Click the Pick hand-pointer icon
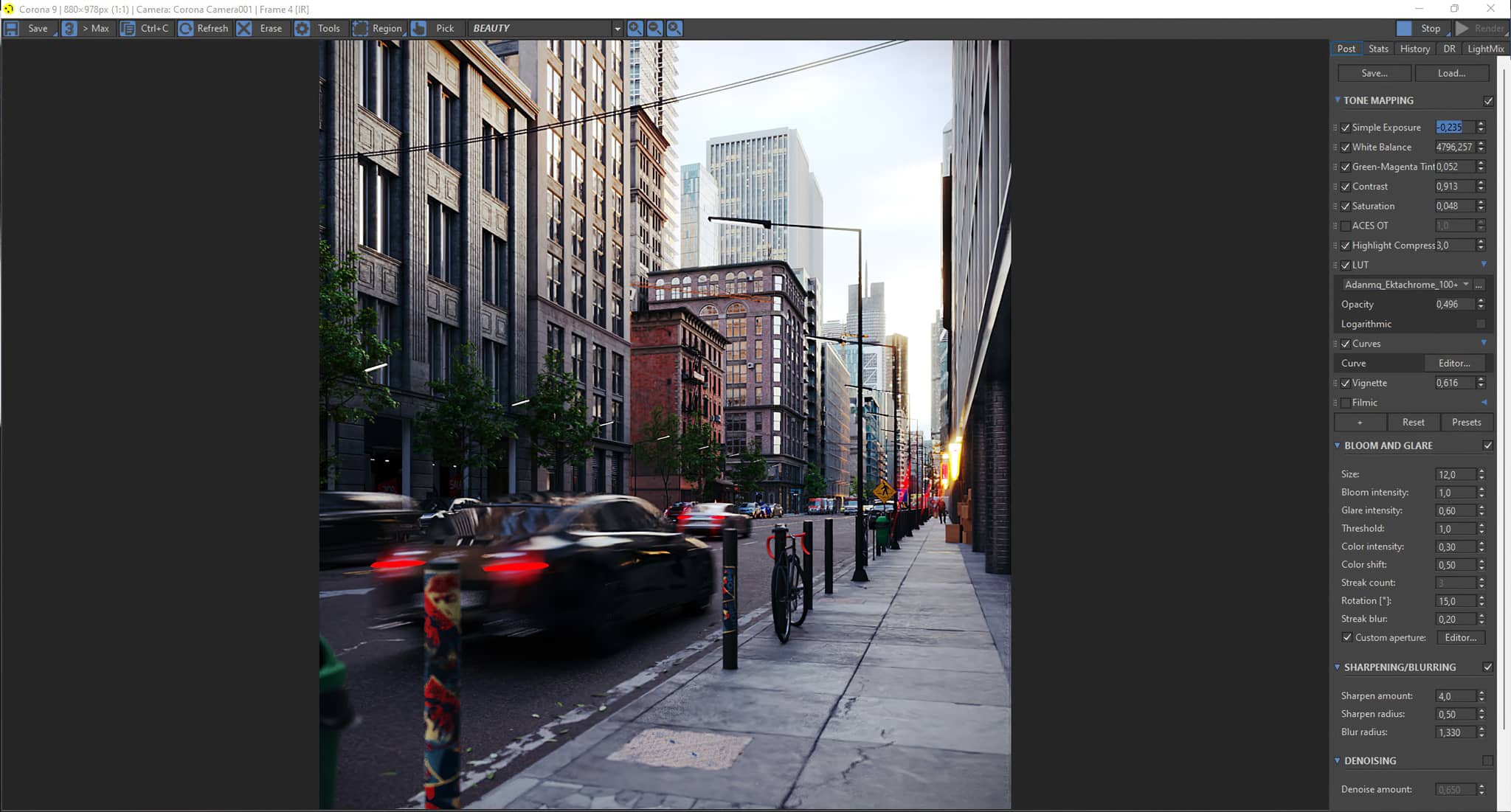The image size is (1511, 812). pyautogui.click(x=418, y=28)
